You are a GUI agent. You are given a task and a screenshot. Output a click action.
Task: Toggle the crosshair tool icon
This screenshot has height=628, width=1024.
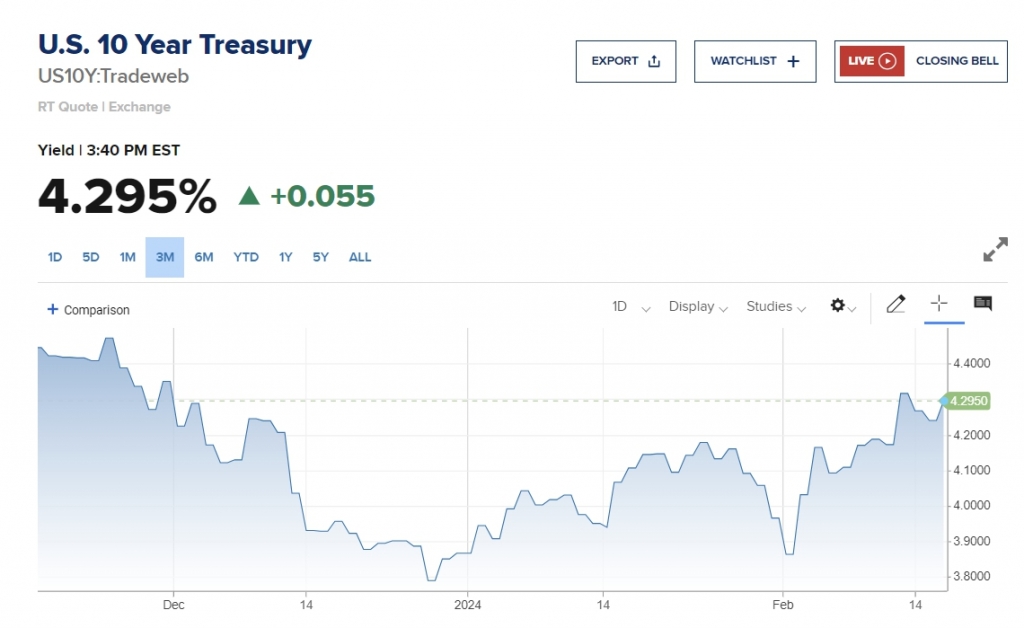click(939, 304)
